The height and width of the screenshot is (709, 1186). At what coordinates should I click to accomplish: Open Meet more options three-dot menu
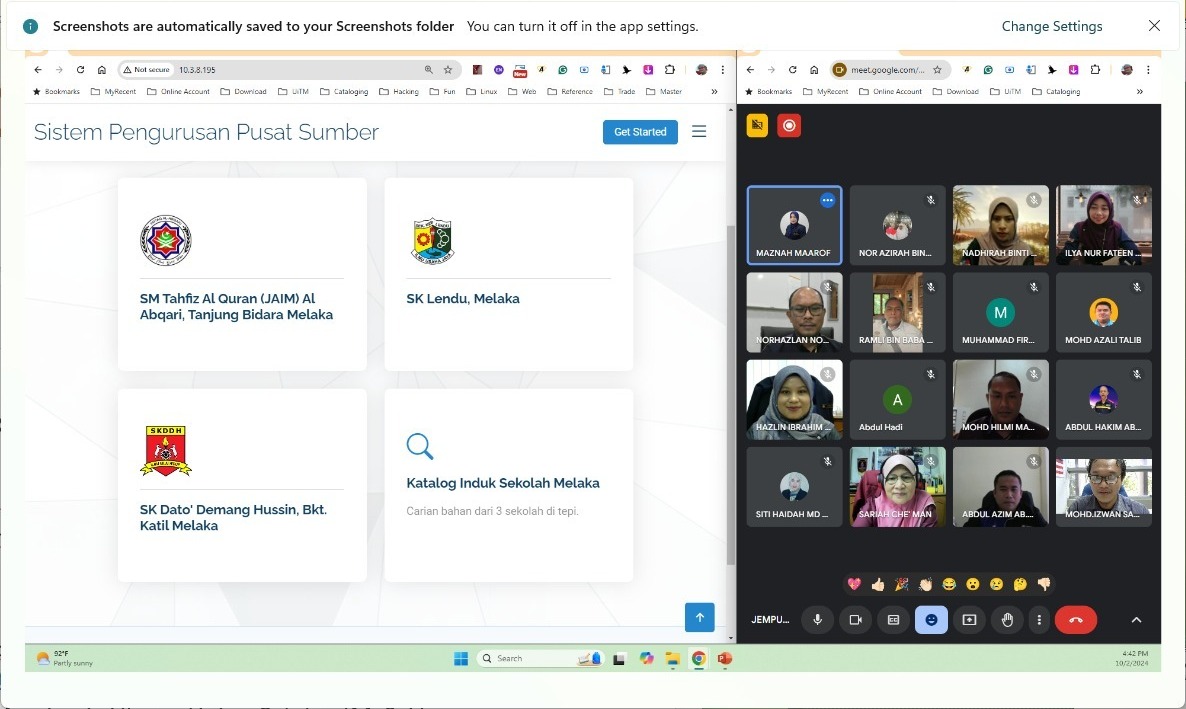(x=1039, y=620)
